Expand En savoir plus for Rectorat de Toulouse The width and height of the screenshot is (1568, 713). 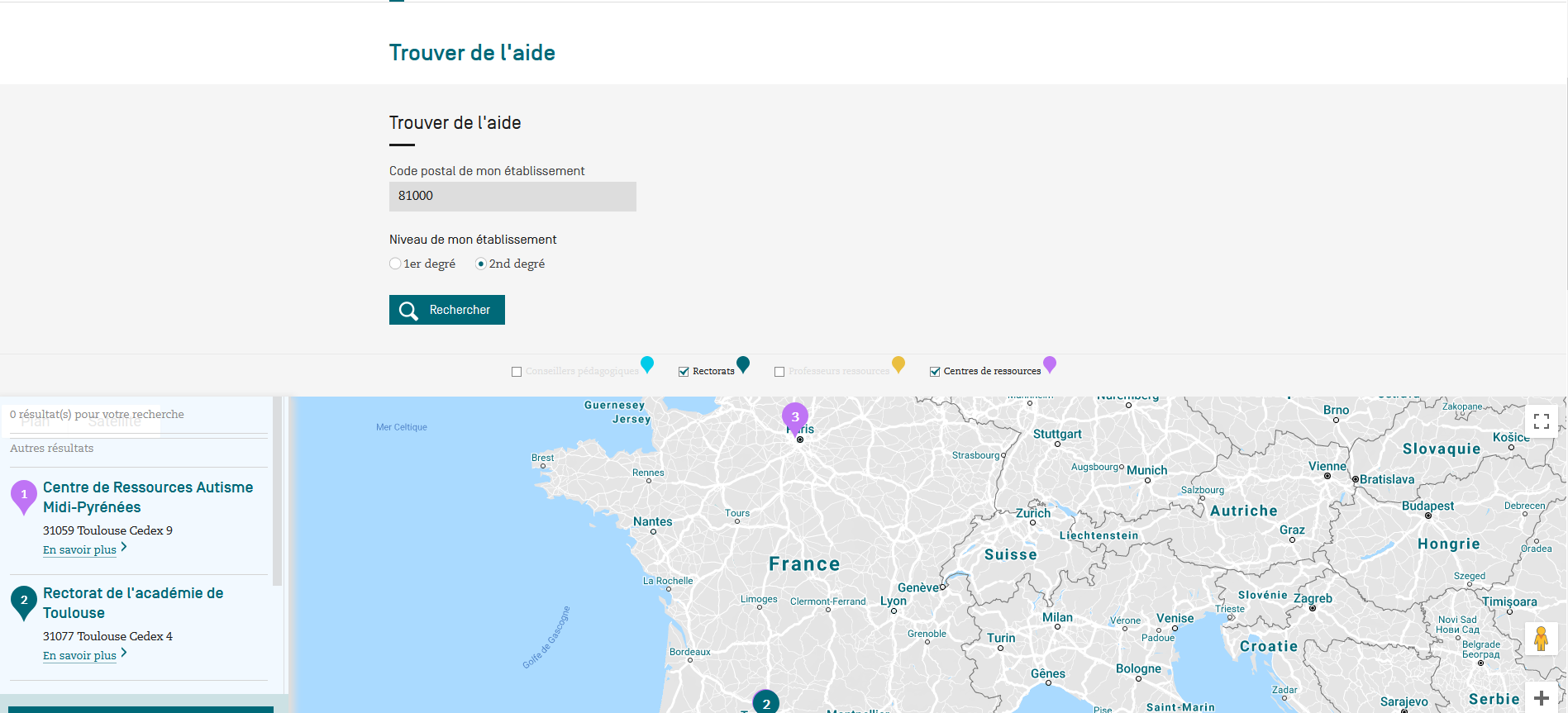79,655
